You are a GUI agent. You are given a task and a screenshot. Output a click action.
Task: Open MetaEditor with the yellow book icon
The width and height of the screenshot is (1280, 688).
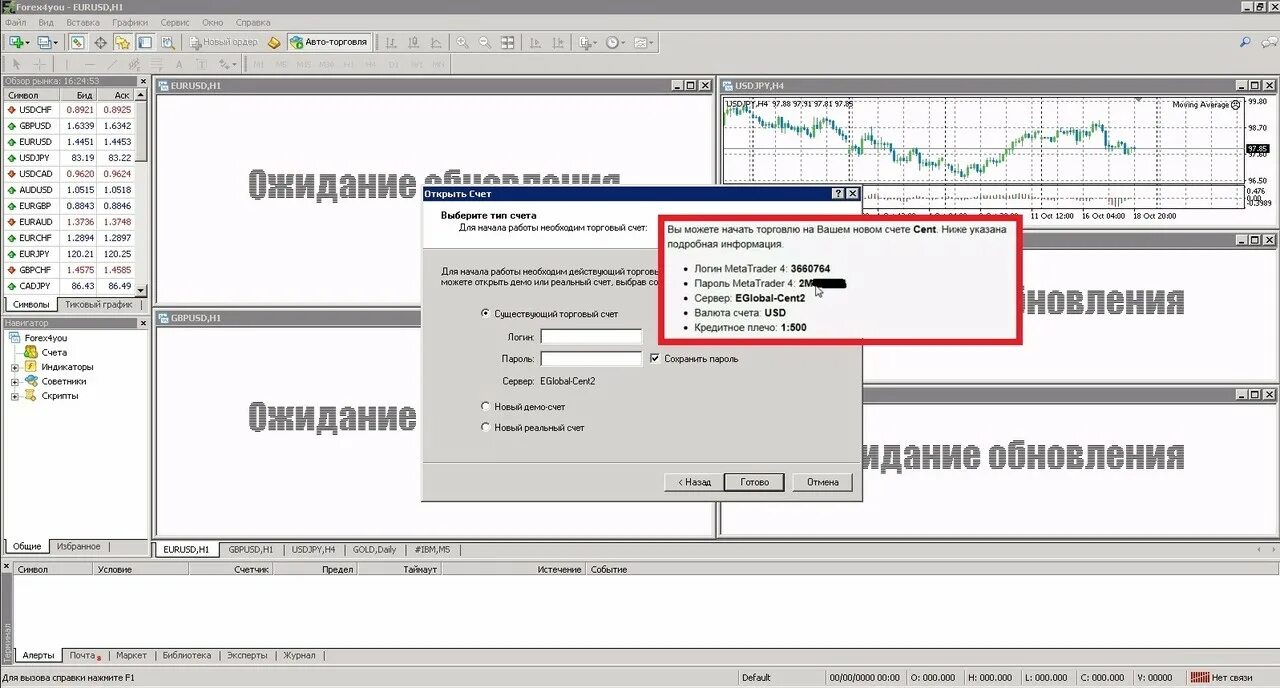pyautogui.click(x=273, y=42)
